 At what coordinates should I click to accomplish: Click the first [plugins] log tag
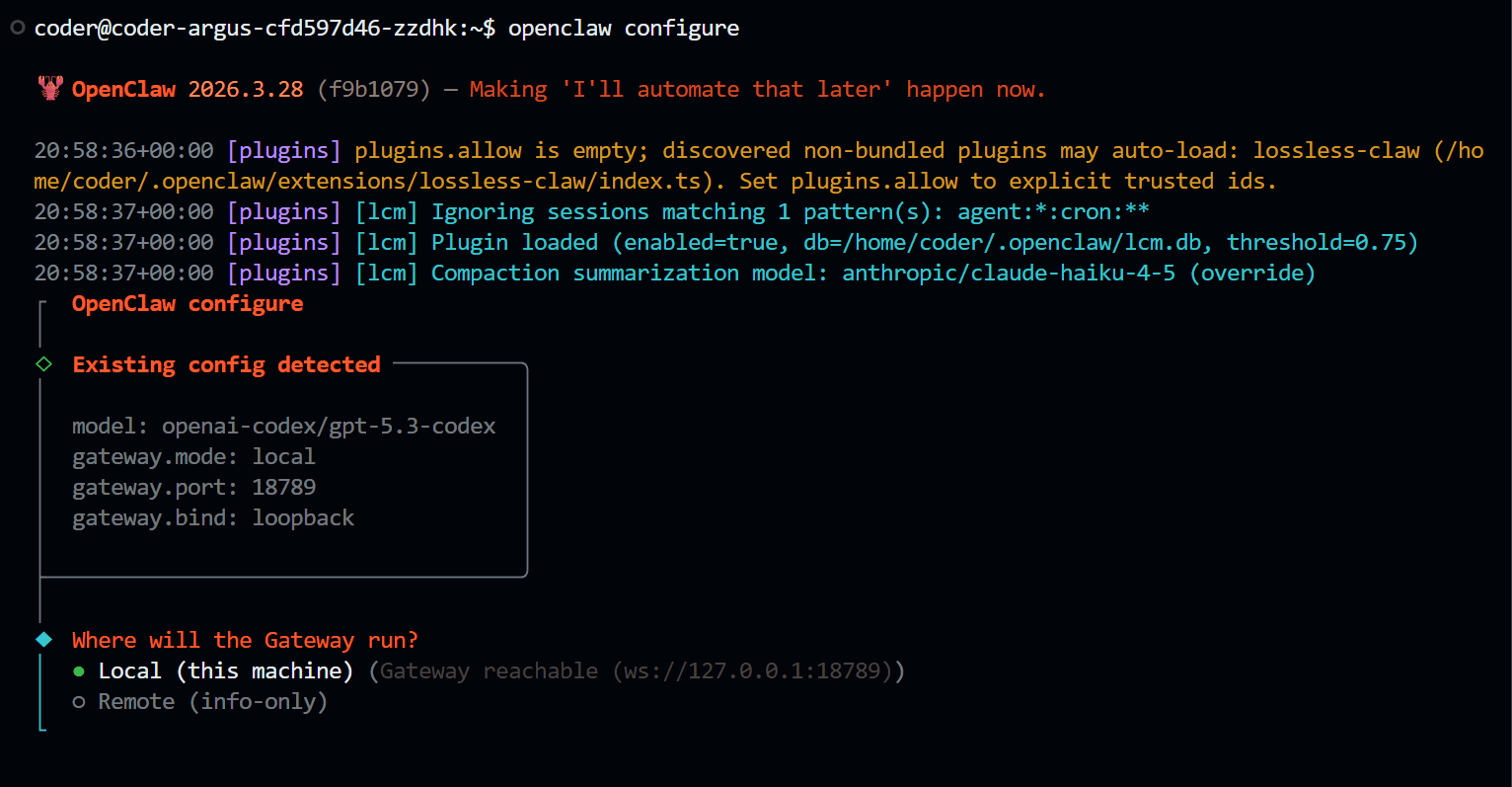(x=284, y=151)
